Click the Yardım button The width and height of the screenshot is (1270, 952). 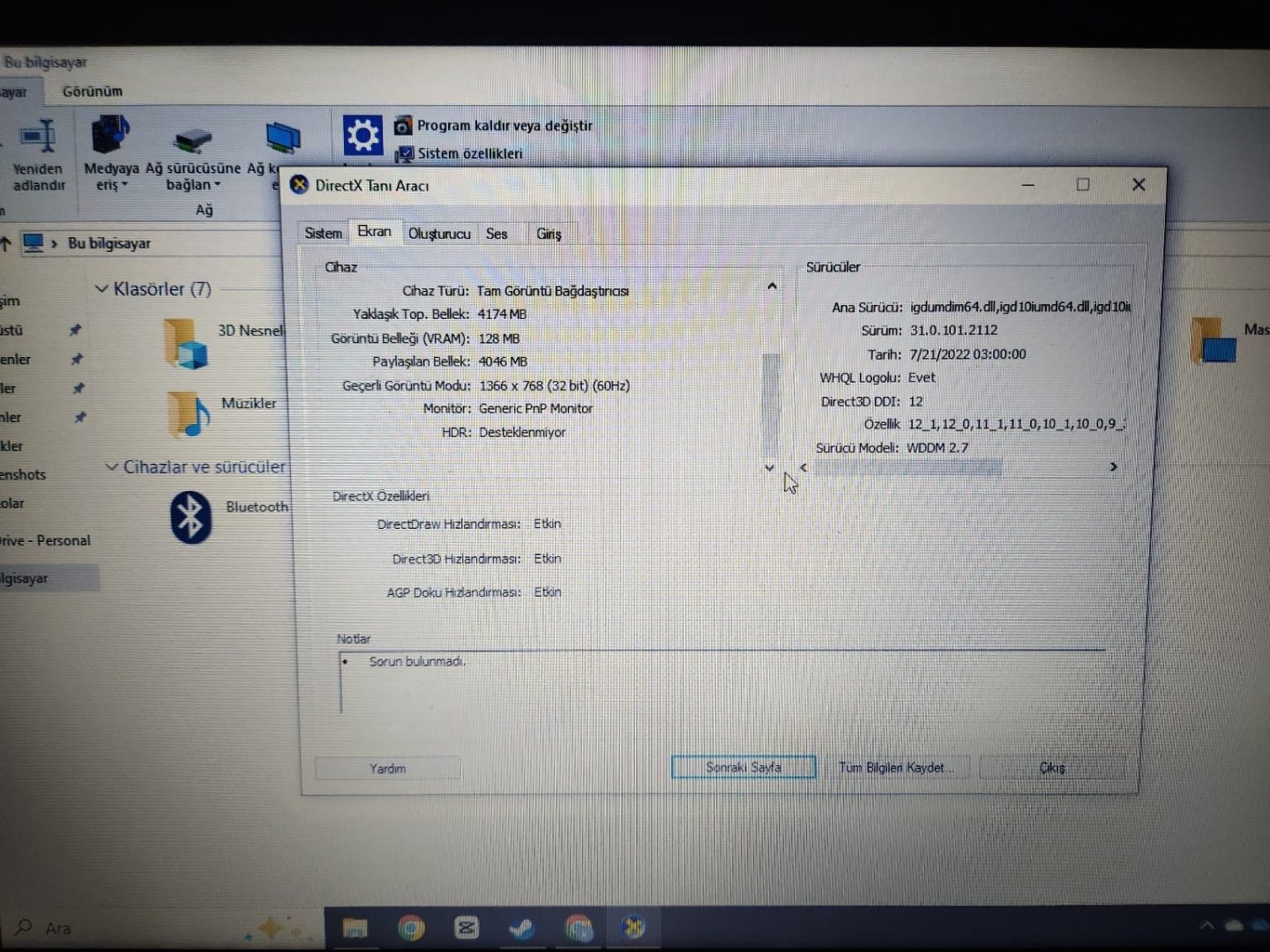click(388, 769)
